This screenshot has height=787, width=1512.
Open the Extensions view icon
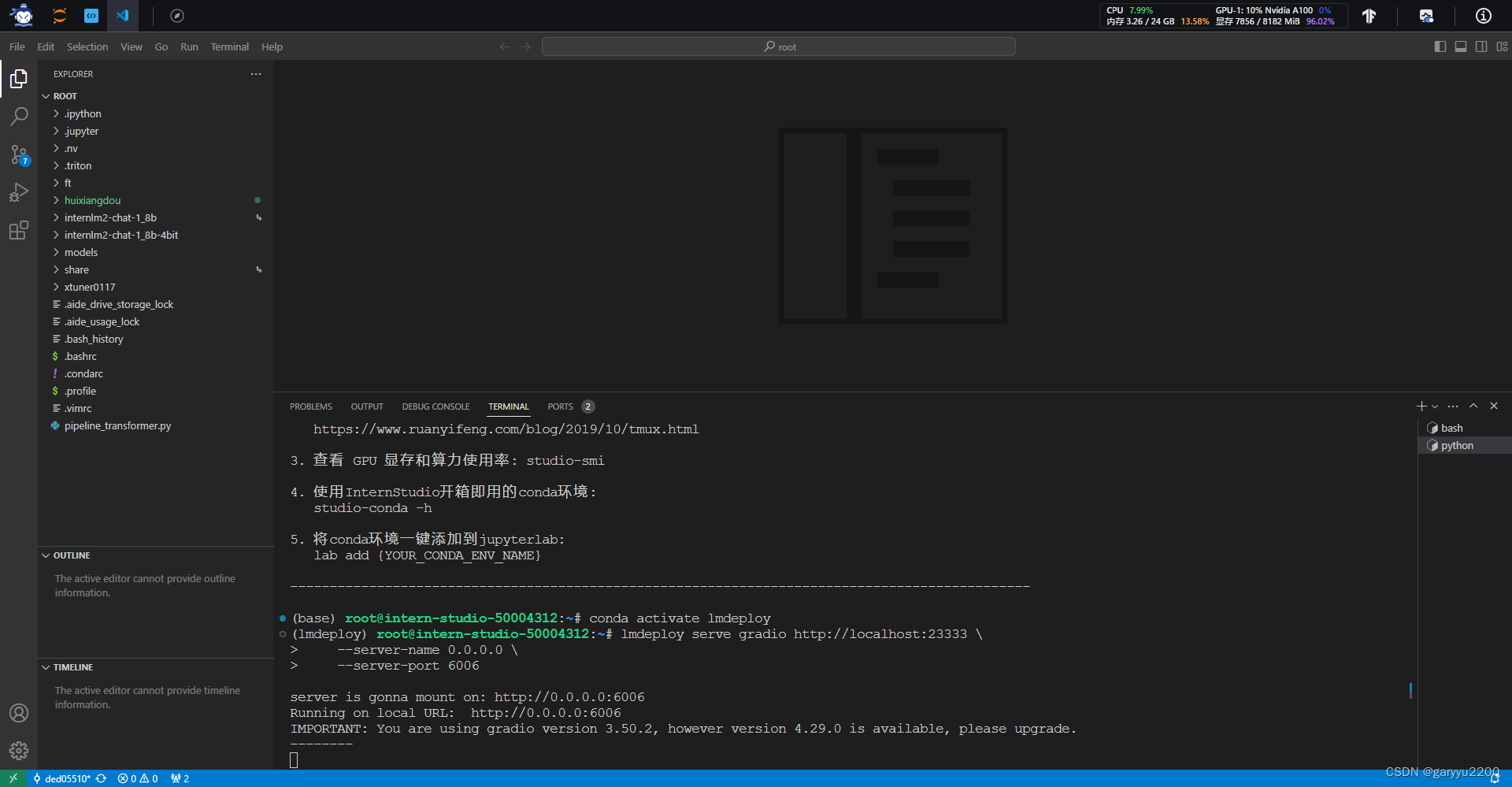pos(19,230)
